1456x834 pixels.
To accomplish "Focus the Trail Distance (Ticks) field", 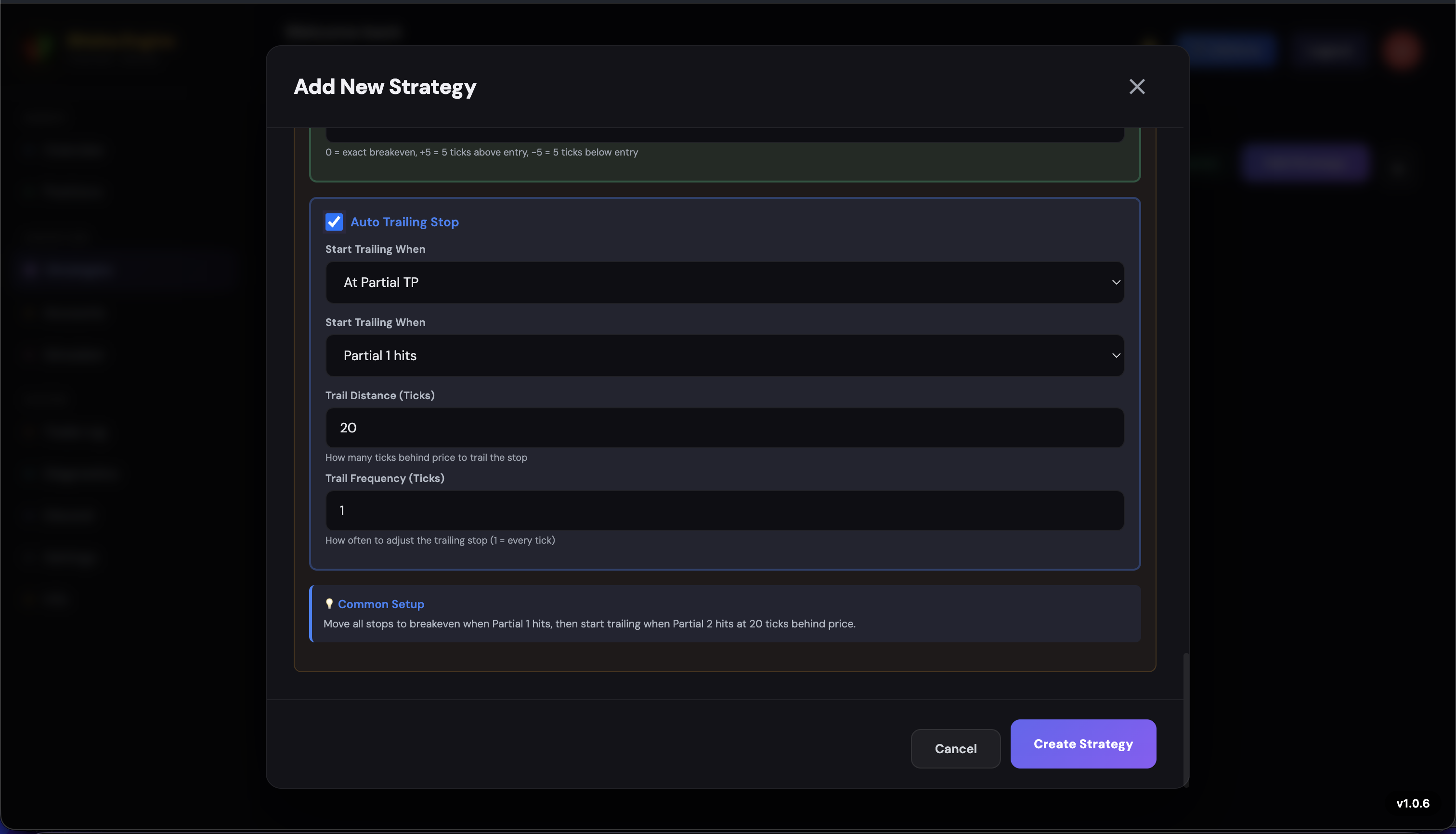I will tap(724, 428).
